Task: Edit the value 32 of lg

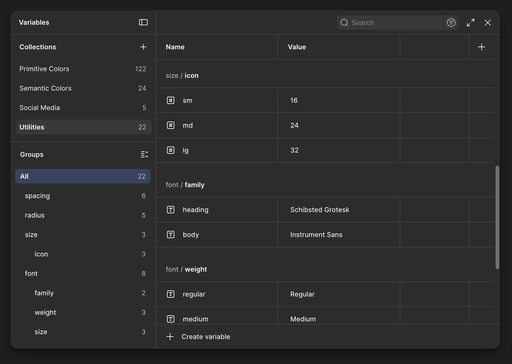Action: pyautogui.click(x=339, y=150)
